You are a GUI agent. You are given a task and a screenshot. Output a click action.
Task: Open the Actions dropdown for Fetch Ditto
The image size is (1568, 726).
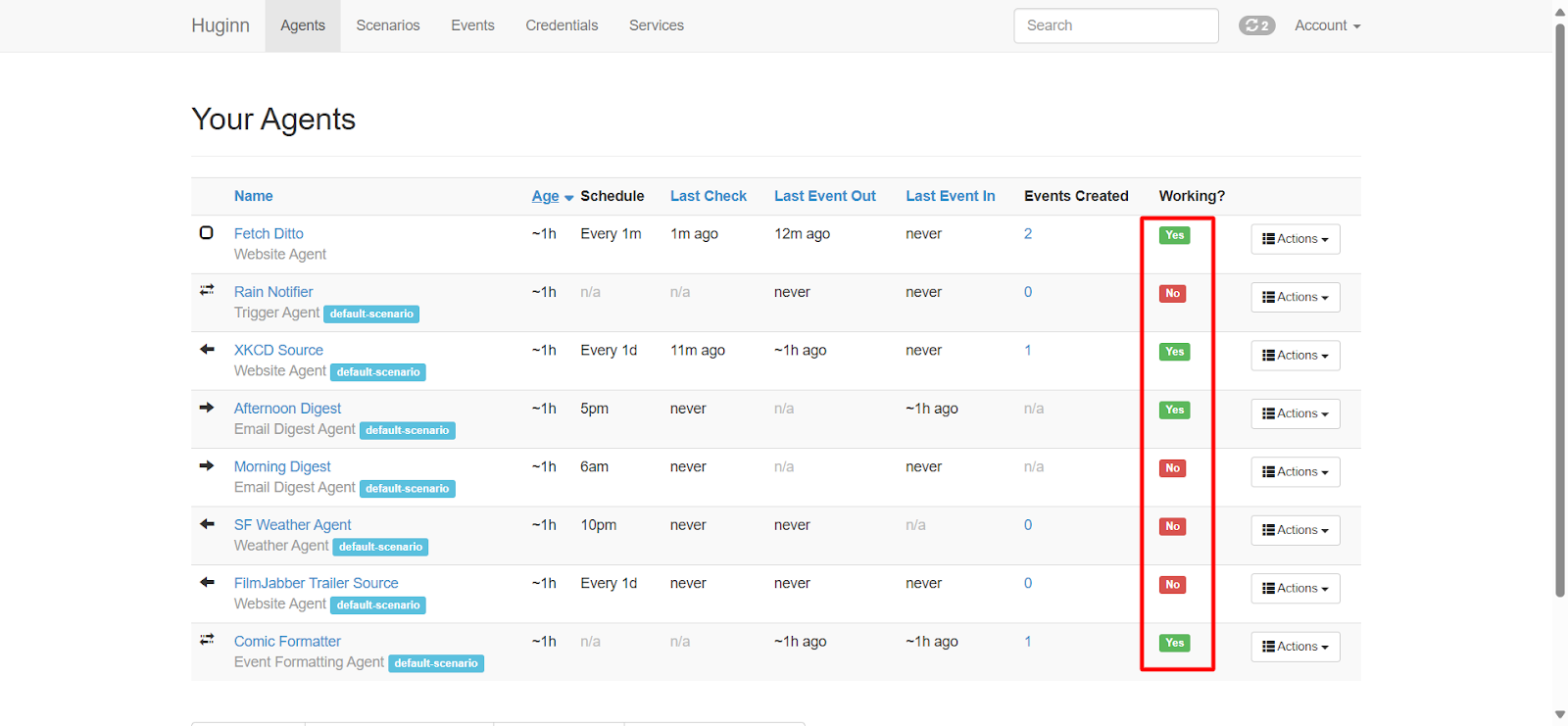point(1295,239)
